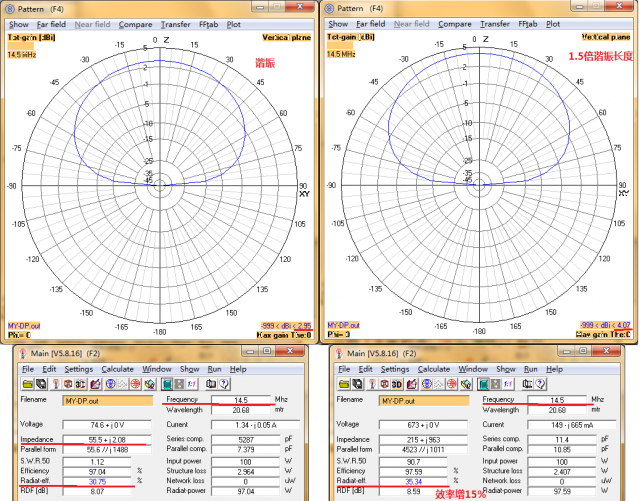Open FFtab menu in left Pattern window
The height and width of the screenshot is (501, 640).
[x=209, y=24]
